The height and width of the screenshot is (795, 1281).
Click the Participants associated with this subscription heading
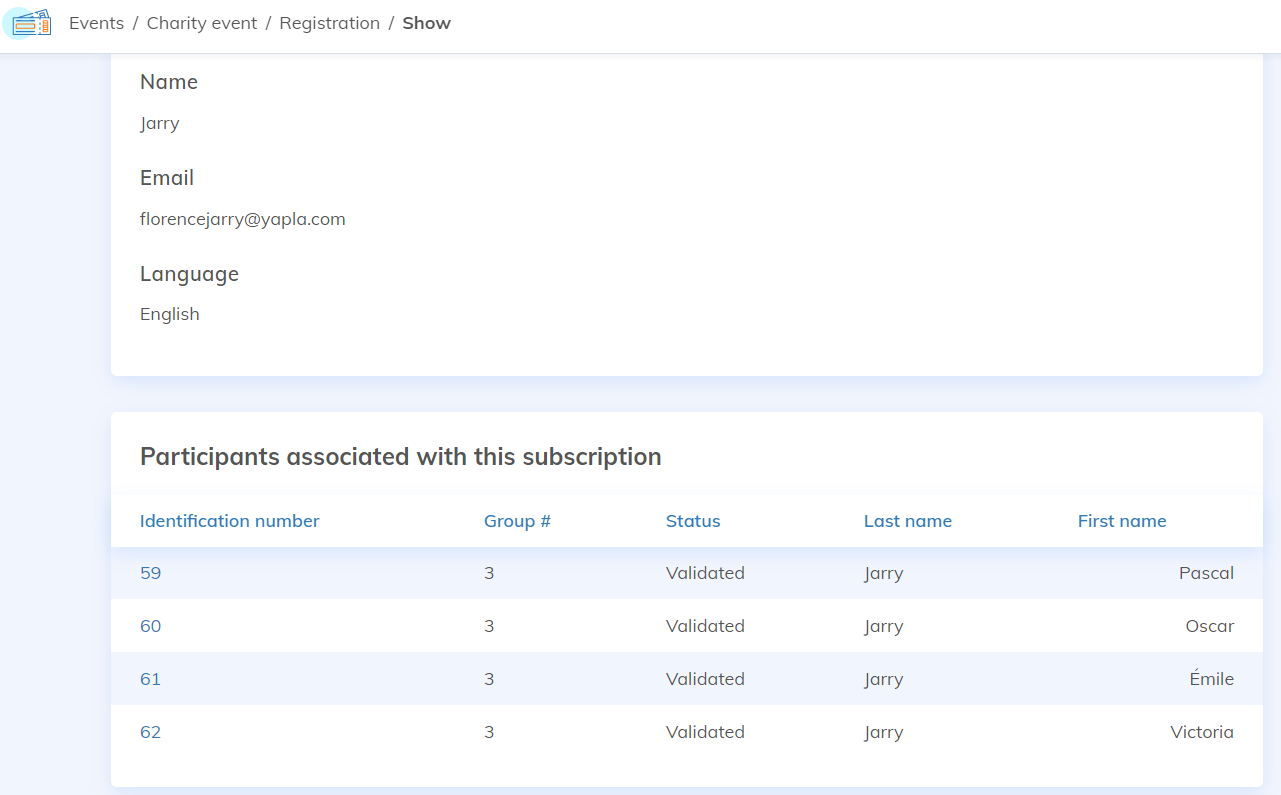click(x=400, y=457)
